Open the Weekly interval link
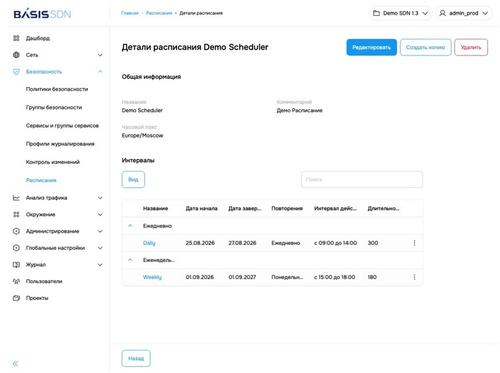The image size is (500, 373). [152, 277]
